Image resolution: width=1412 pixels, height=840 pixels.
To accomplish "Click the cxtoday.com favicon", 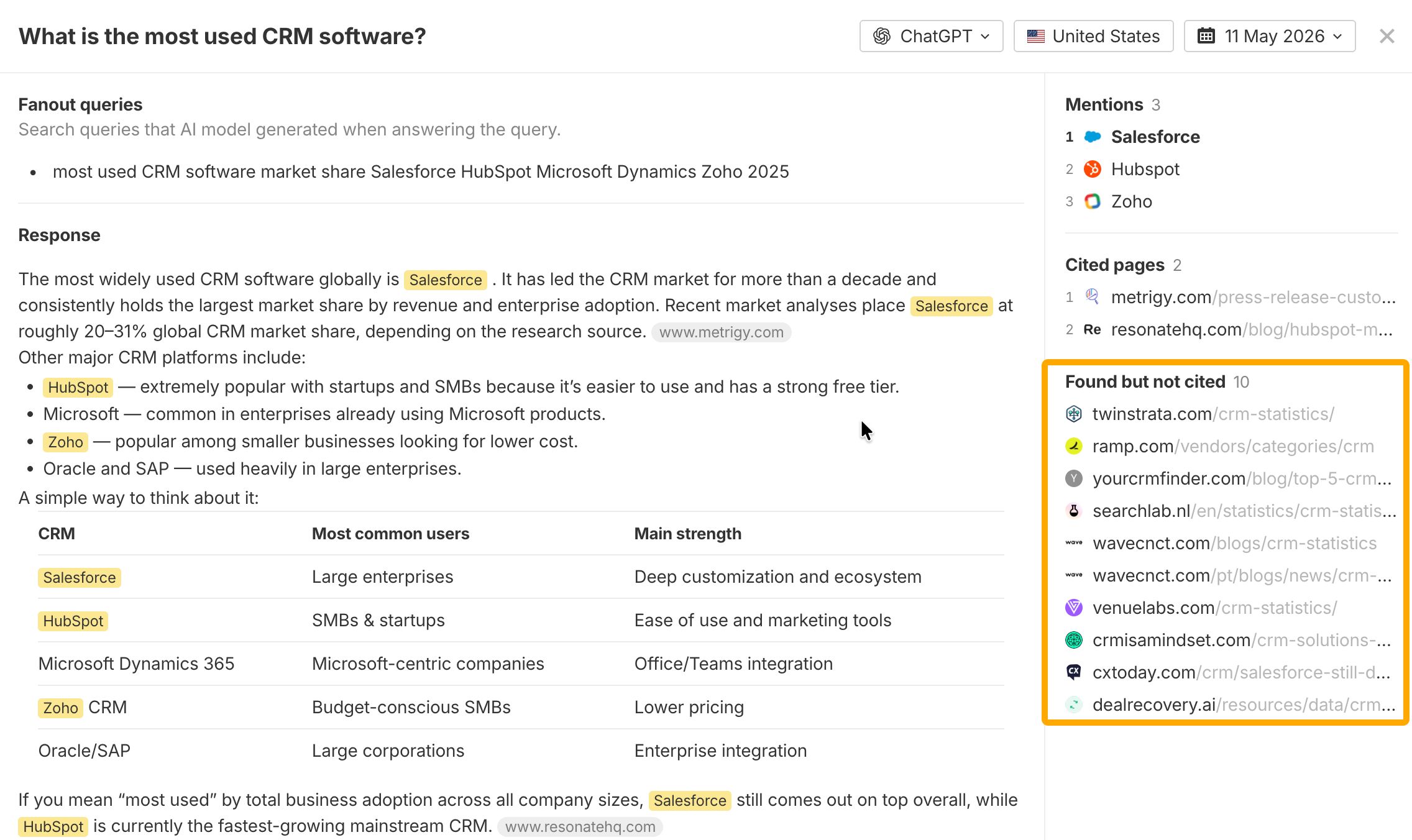I will 1074,672.
